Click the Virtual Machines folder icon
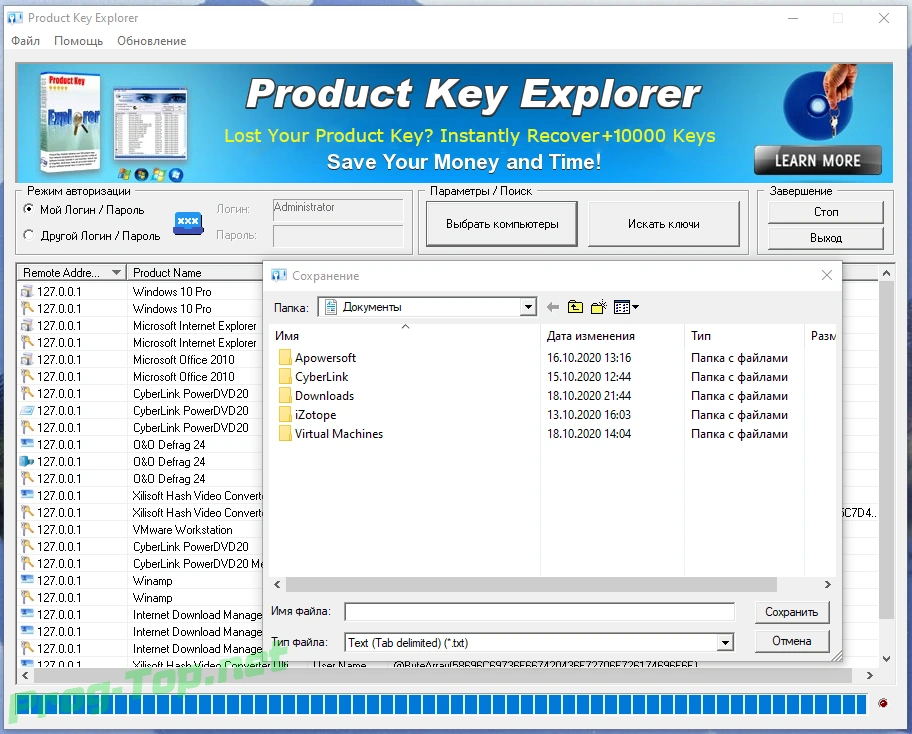912x734 pixels. click(285, 433)
